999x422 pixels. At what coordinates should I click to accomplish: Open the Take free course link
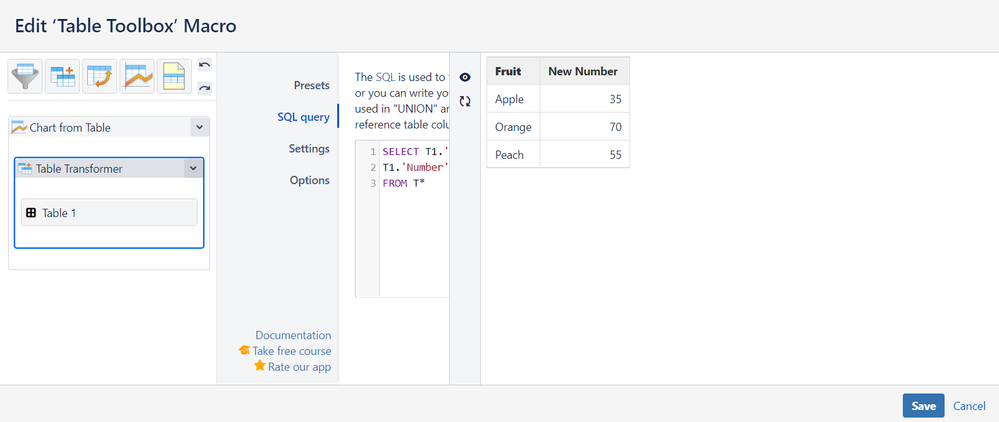292,351
